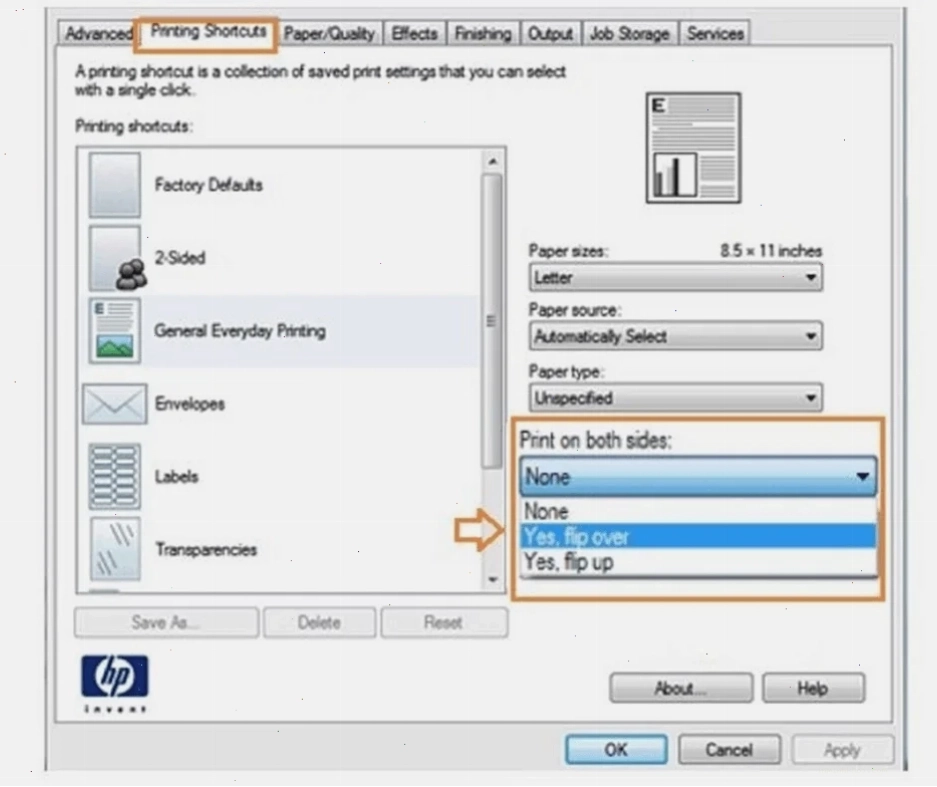Select the 'Yes, flip over' option
This screenshot has width=937, height=787.
(x=698, y=537)
